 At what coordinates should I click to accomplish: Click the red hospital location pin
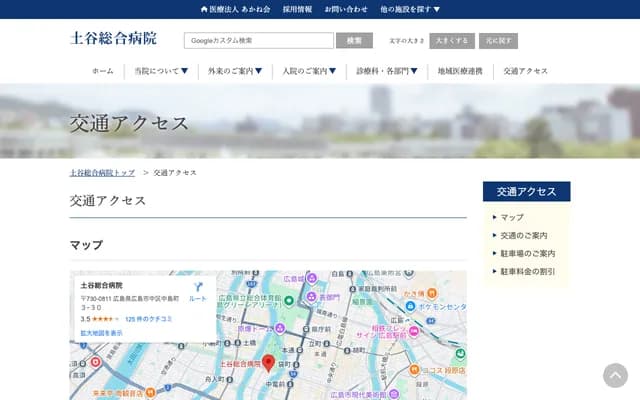click(x=268, y=363)
